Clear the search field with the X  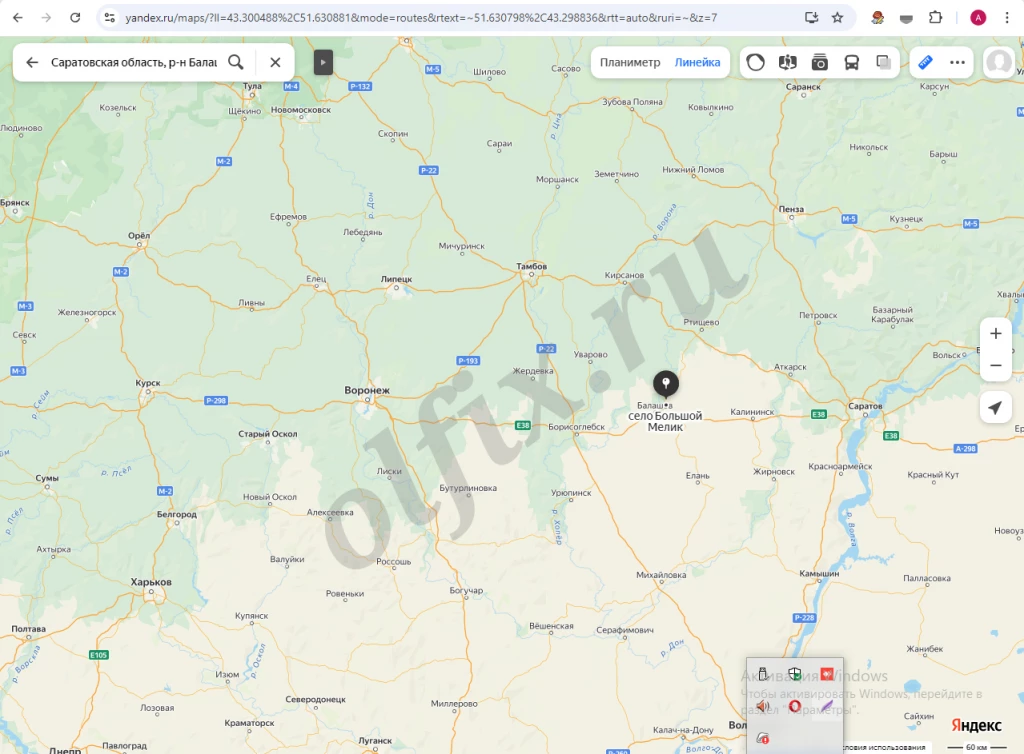click(x=275, y=62)
